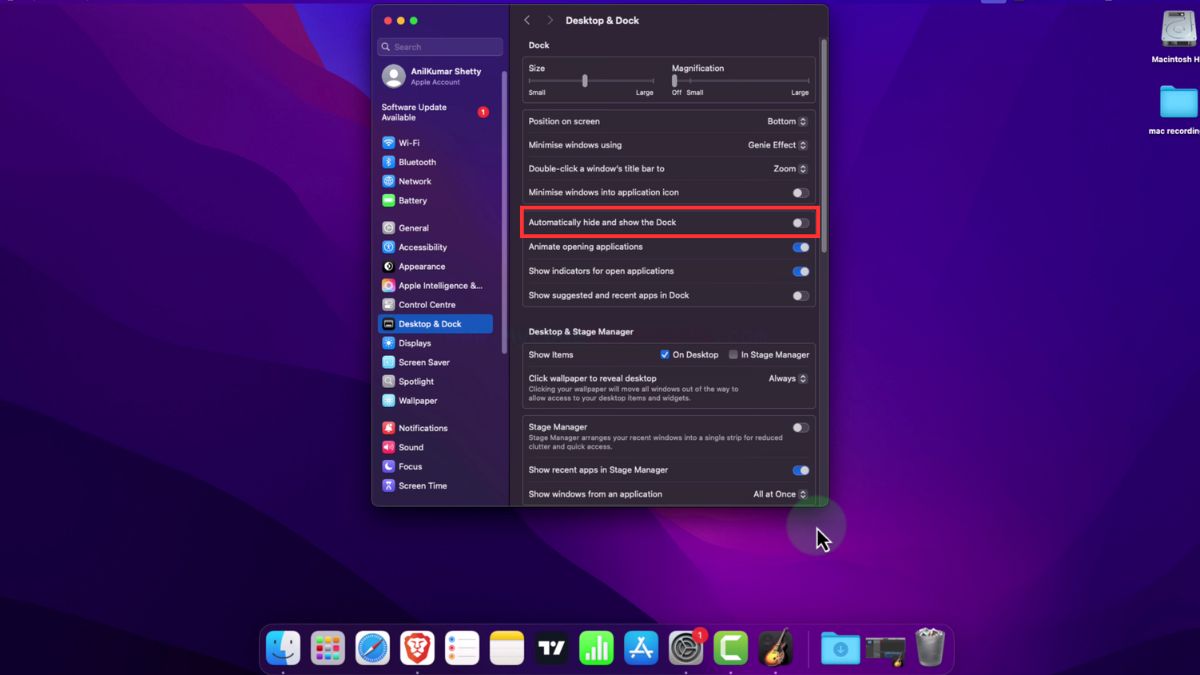
Task: Open Position on screen dropdown
Action: (787, 121)
